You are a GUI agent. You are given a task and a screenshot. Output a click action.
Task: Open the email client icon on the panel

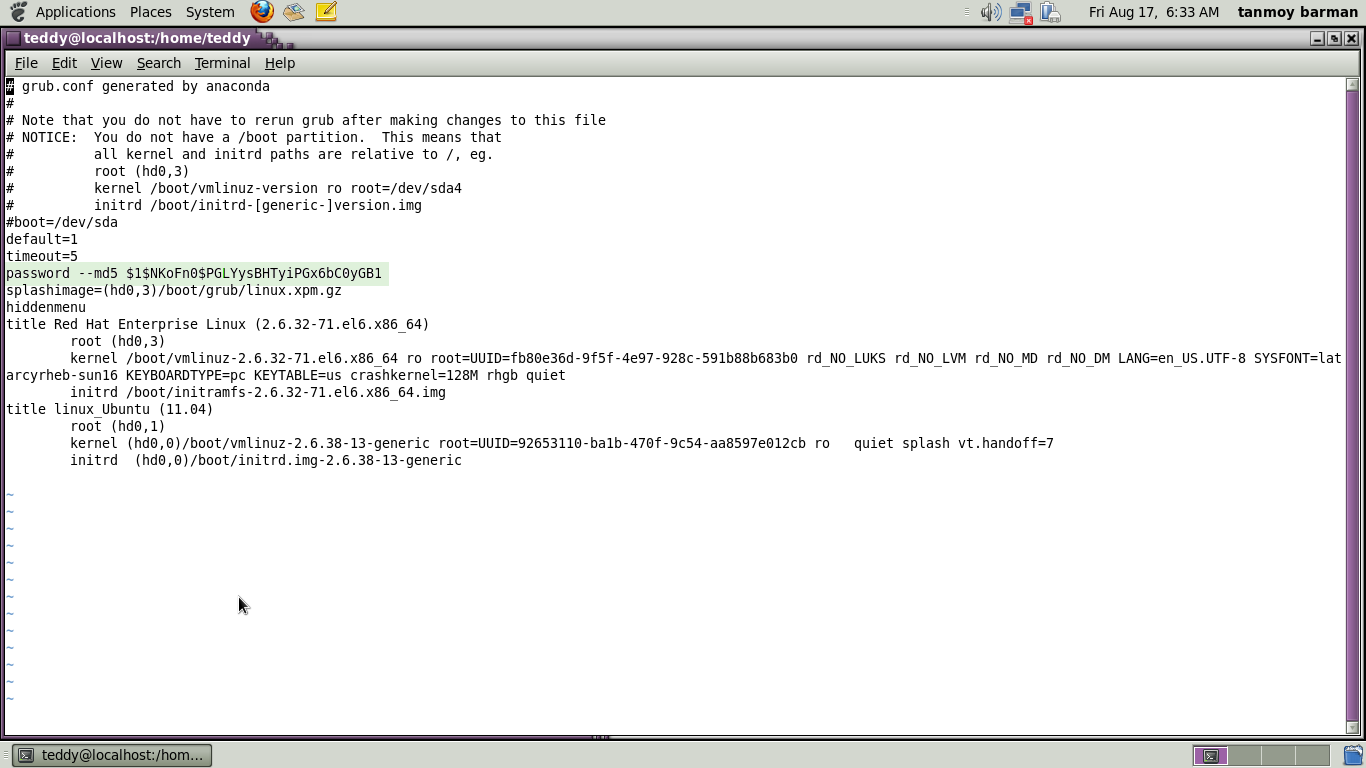(x=293, y=12)
